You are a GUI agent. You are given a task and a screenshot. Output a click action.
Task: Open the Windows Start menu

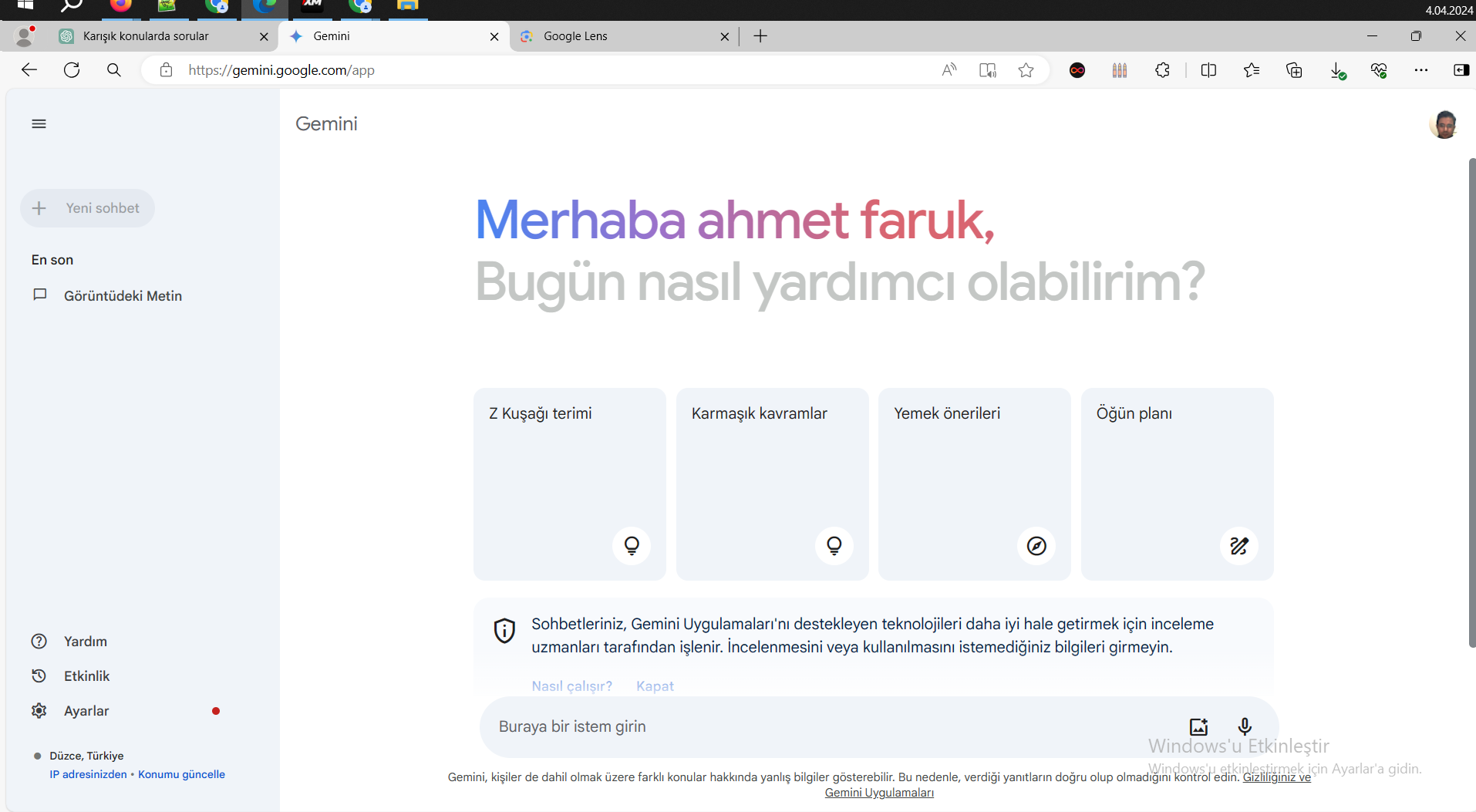25,5
